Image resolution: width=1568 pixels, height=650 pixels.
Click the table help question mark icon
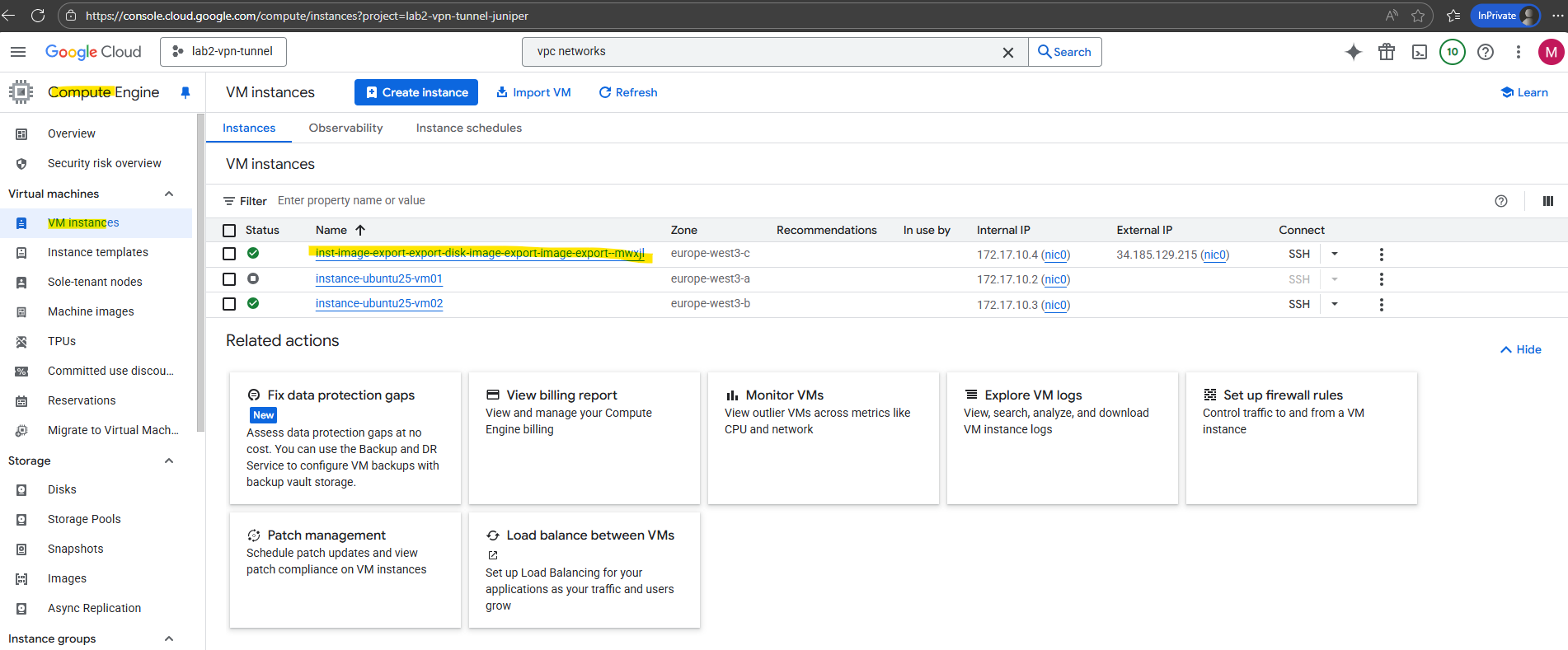click(x=1501, y=201)
